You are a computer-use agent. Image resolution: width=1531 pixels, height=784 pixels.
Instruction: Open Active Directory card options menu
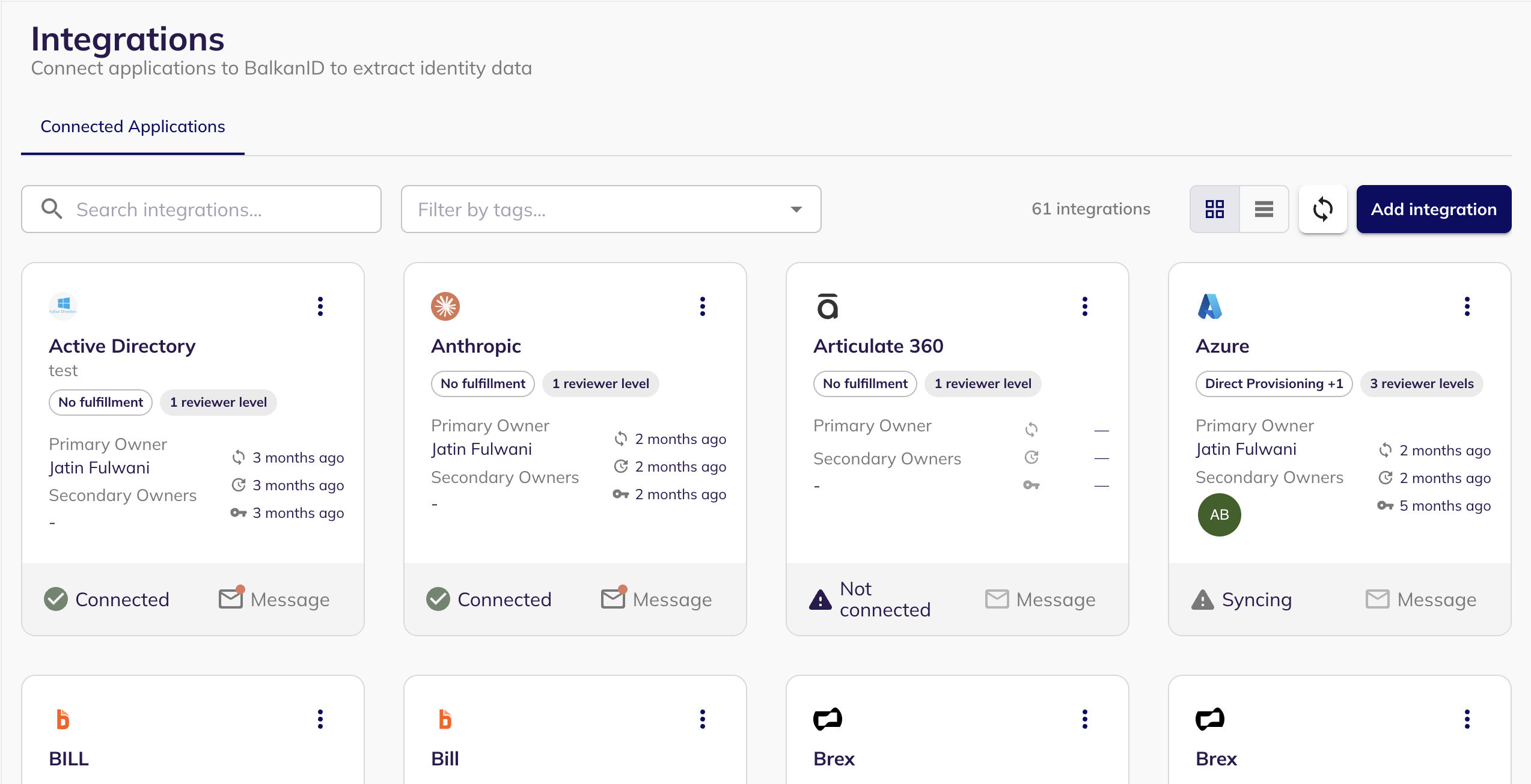(320, 306)
